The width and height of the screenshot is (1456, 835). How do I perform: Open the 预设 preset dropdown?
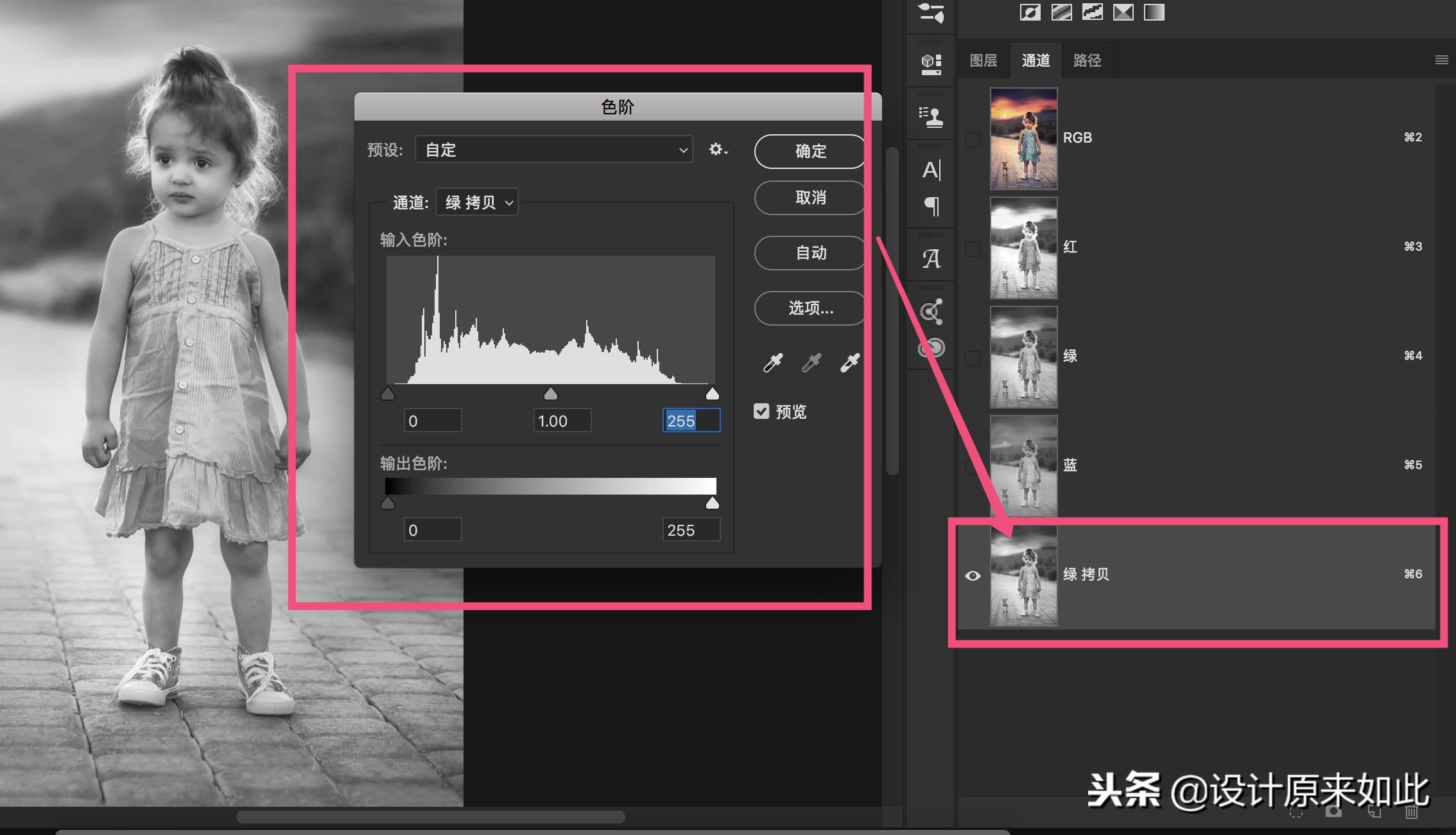pos(553,150)
